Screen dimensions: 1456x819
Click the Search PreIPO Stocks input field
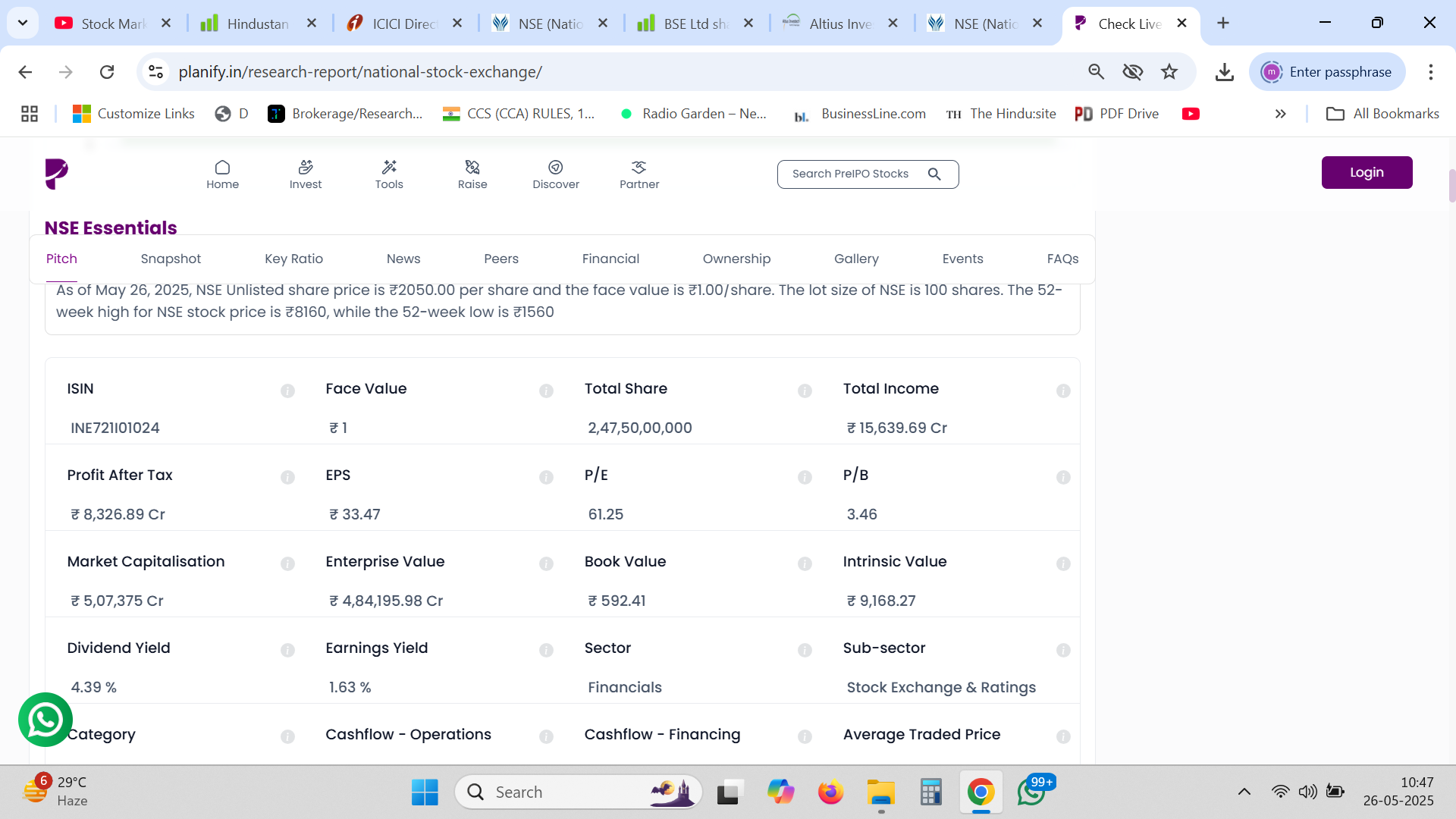coord(868,174)
